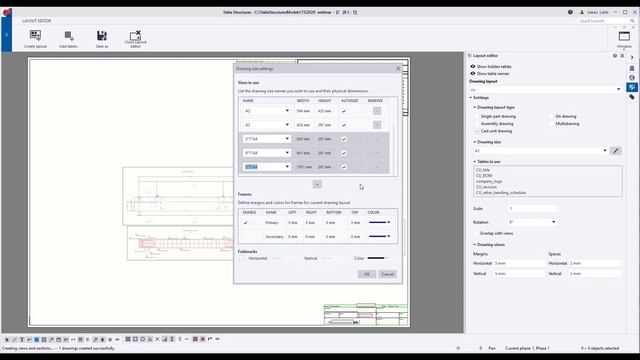Pick the Primary frame color swatch
The image size is (640, 360).
(380, 223)
